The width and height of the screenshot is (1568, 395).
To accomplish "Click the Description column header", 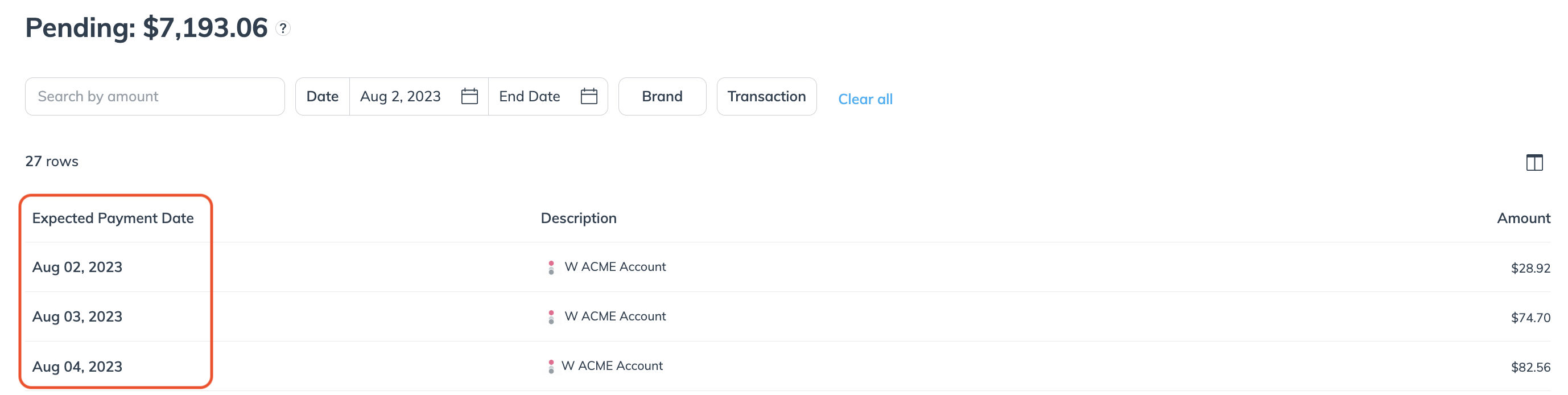I will (x=578, y=218).
